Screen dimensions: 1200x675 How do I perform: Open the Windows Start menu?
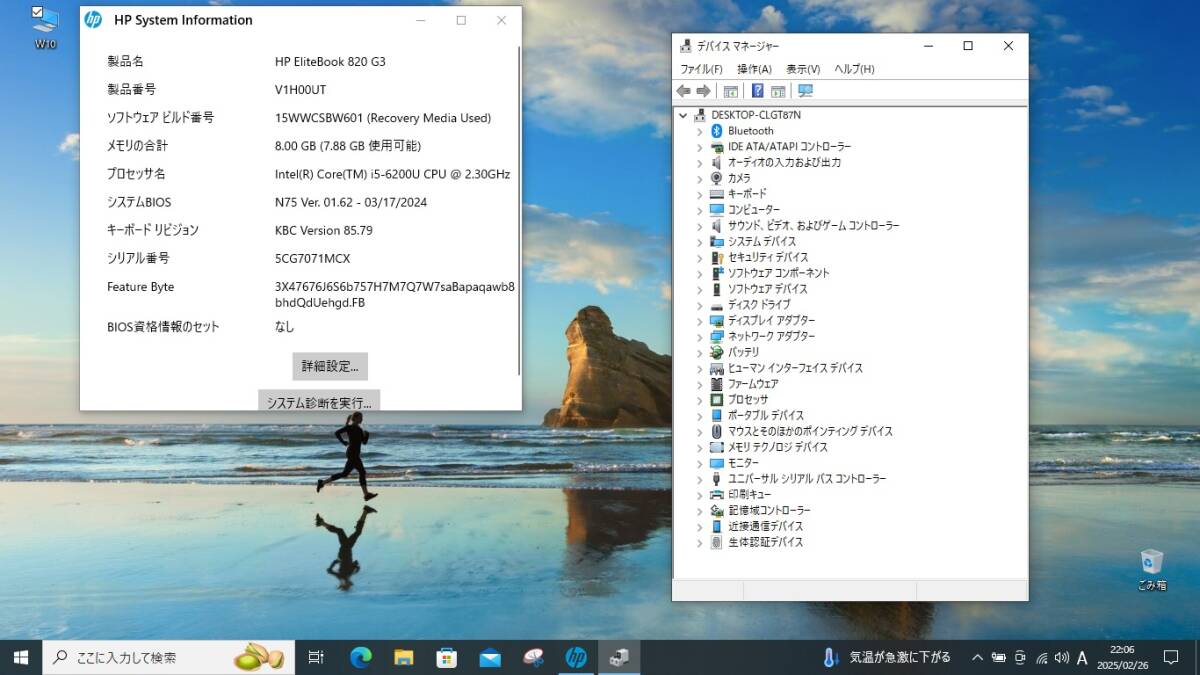[x=21, y=657]
